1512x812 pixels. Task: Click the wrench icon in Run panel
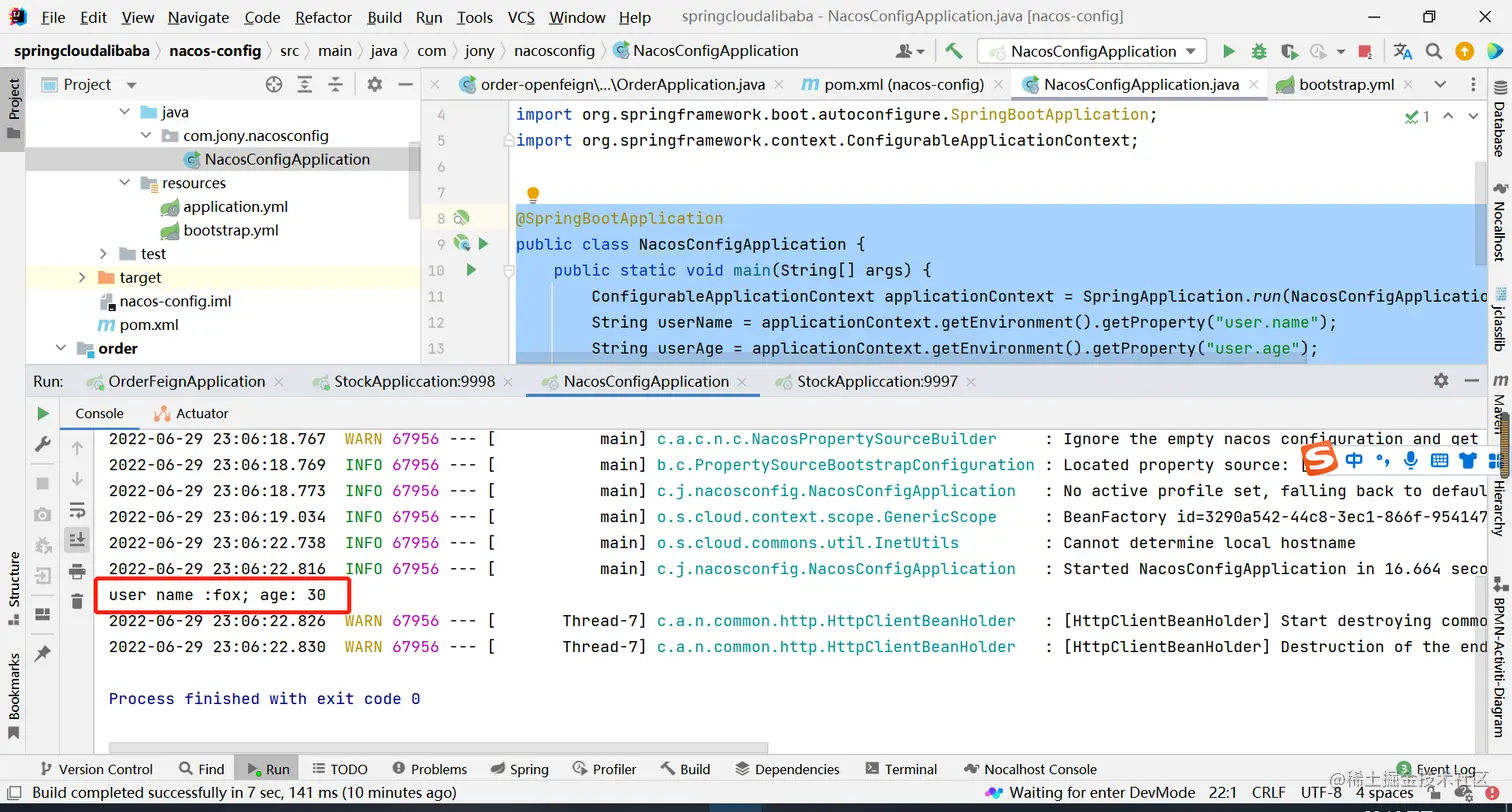[42, 443]
